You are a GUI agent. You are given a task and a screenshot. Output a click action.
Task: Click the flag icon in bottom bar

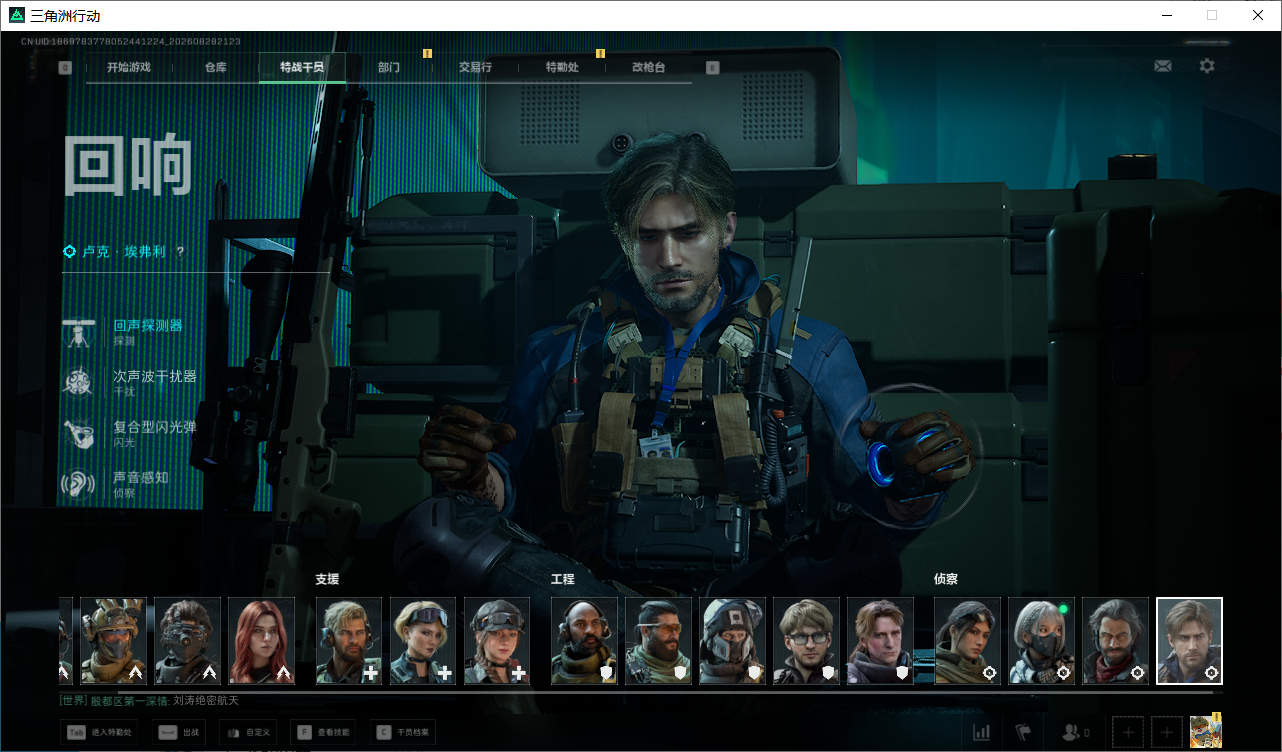click(x=1023, y=732)
